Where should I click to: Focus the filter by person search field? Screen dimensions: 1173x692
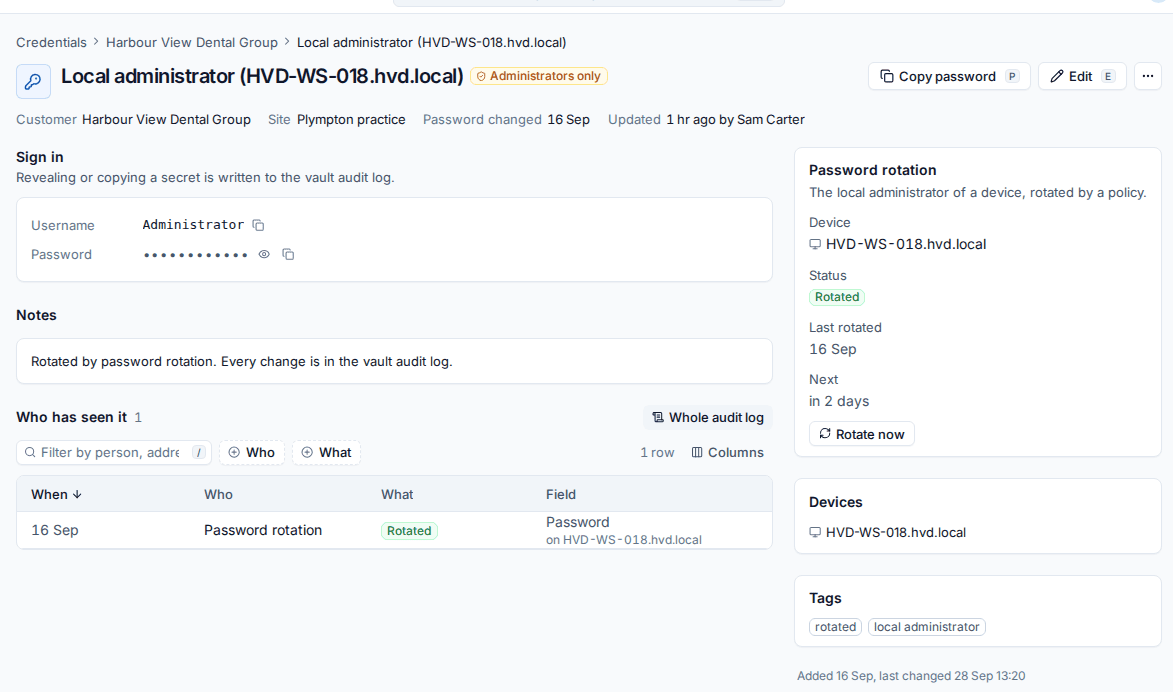coord(114,453)
